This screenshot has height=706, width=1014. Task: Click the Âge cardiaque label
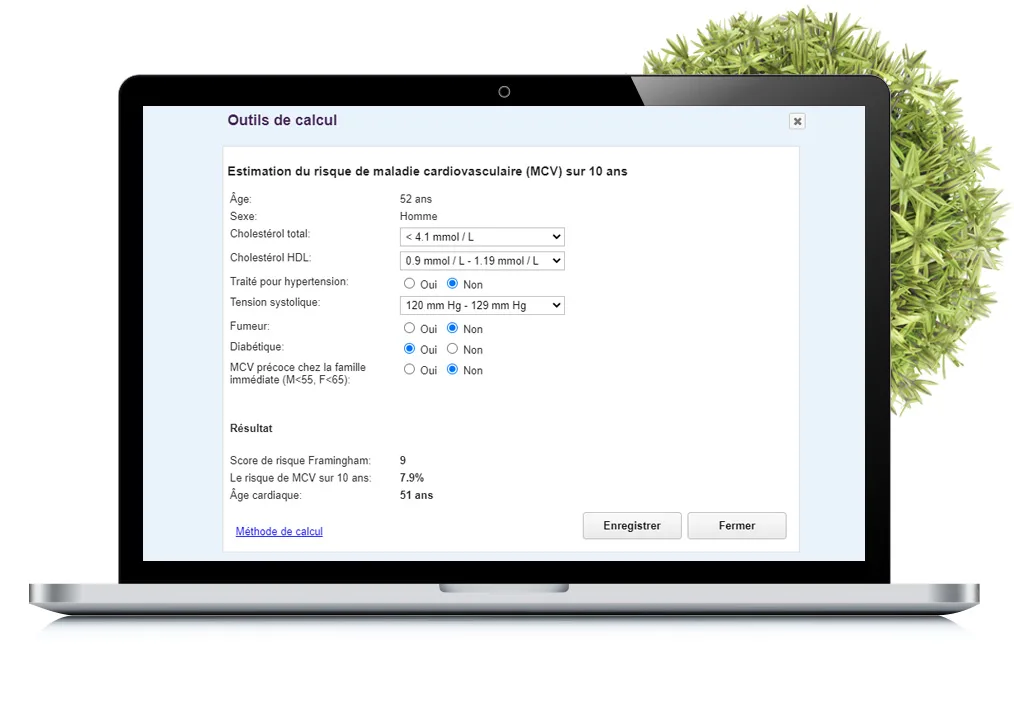265,495
